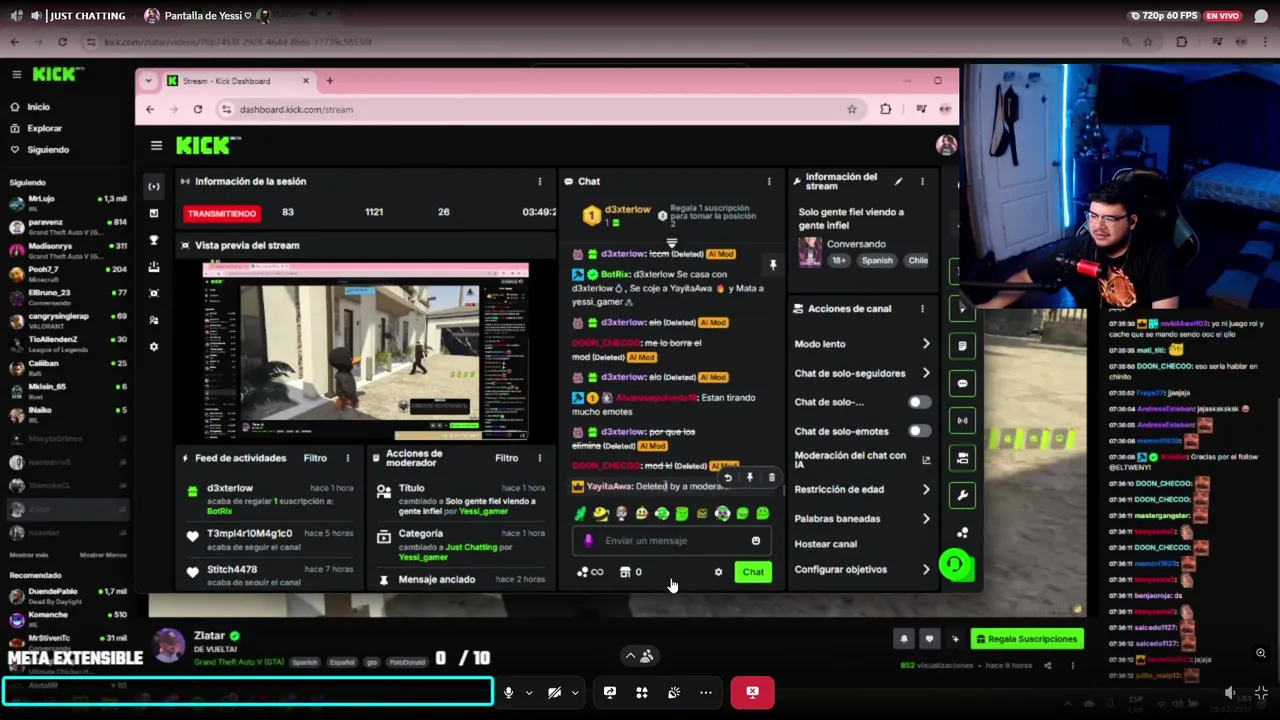Open the Stream section in dashboard sidebar
Screen dimensions: 1280x720
click(x=153, y=186)
